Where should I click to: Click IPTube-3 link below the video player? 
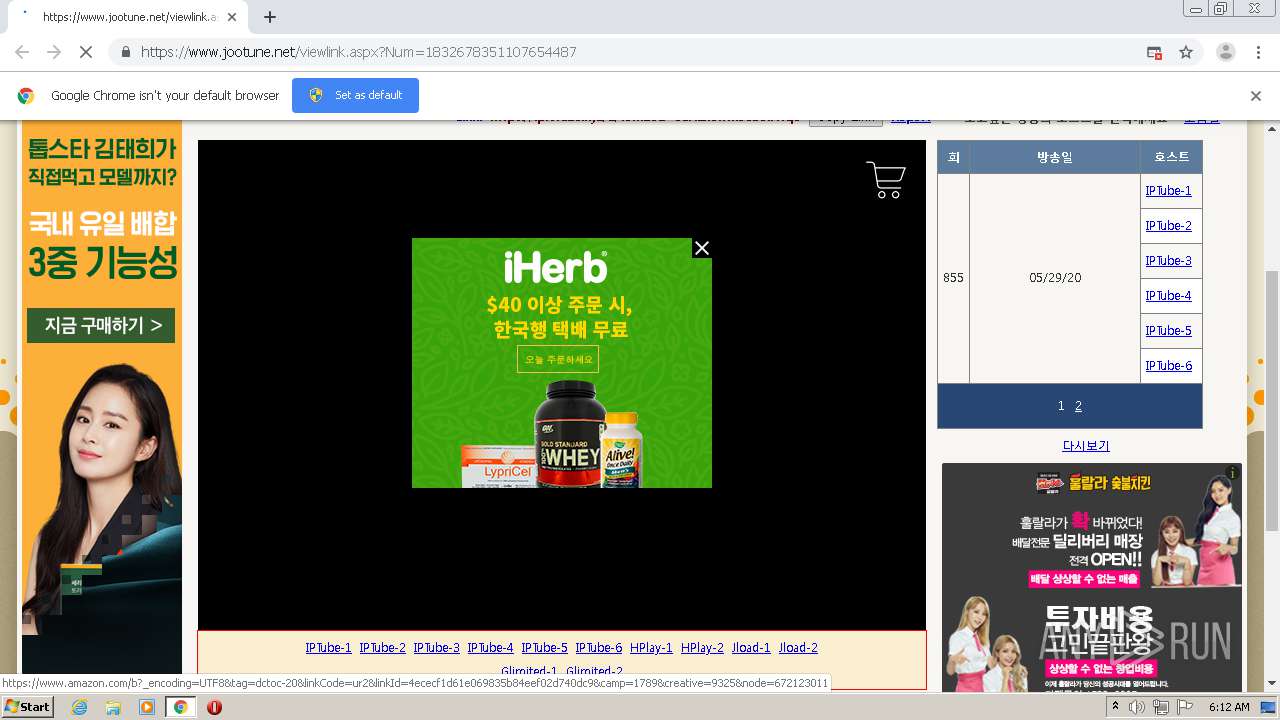coord(436,648)
